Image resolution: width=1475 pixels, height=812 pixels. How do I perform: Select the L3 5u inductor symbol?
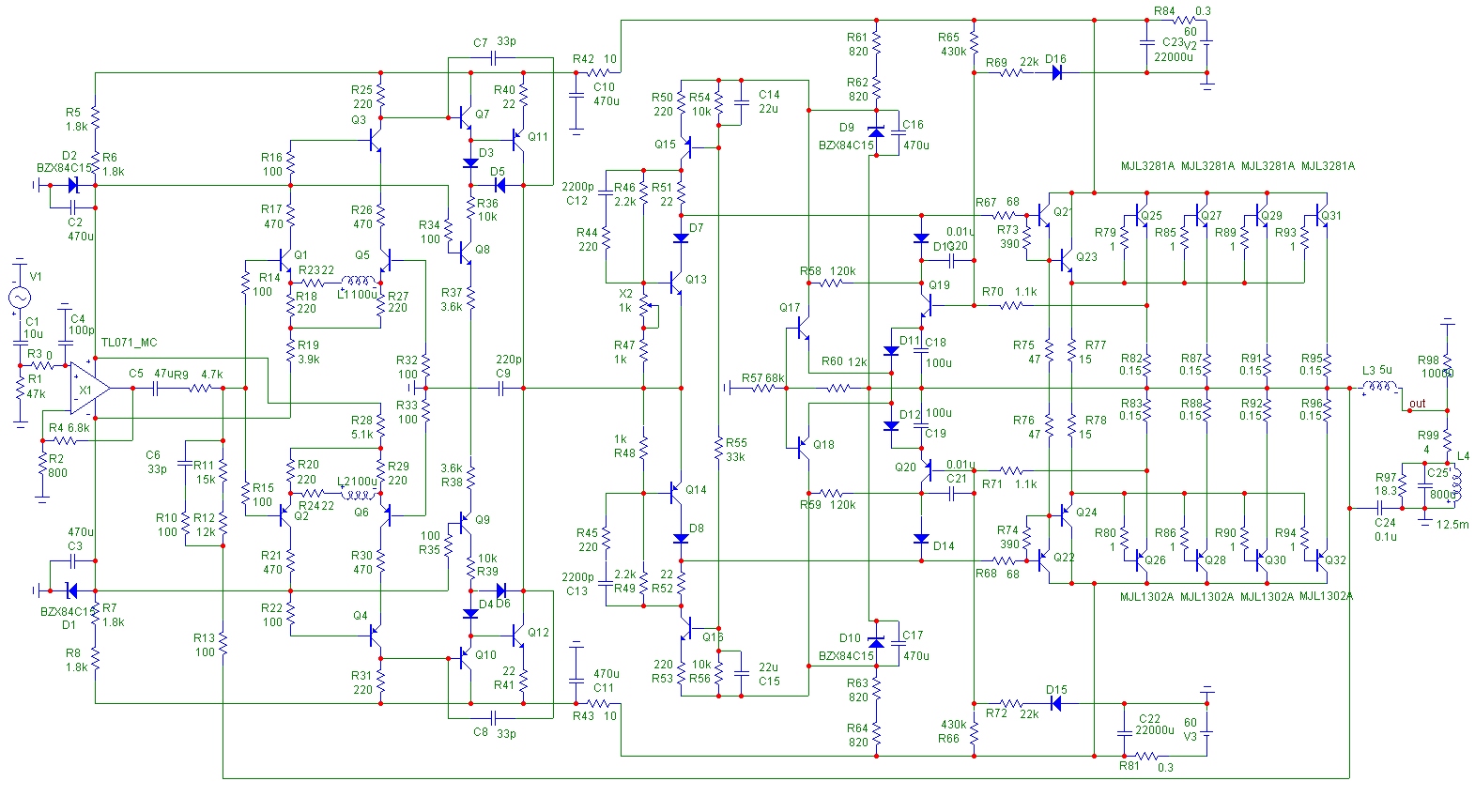pos(1379,386)
